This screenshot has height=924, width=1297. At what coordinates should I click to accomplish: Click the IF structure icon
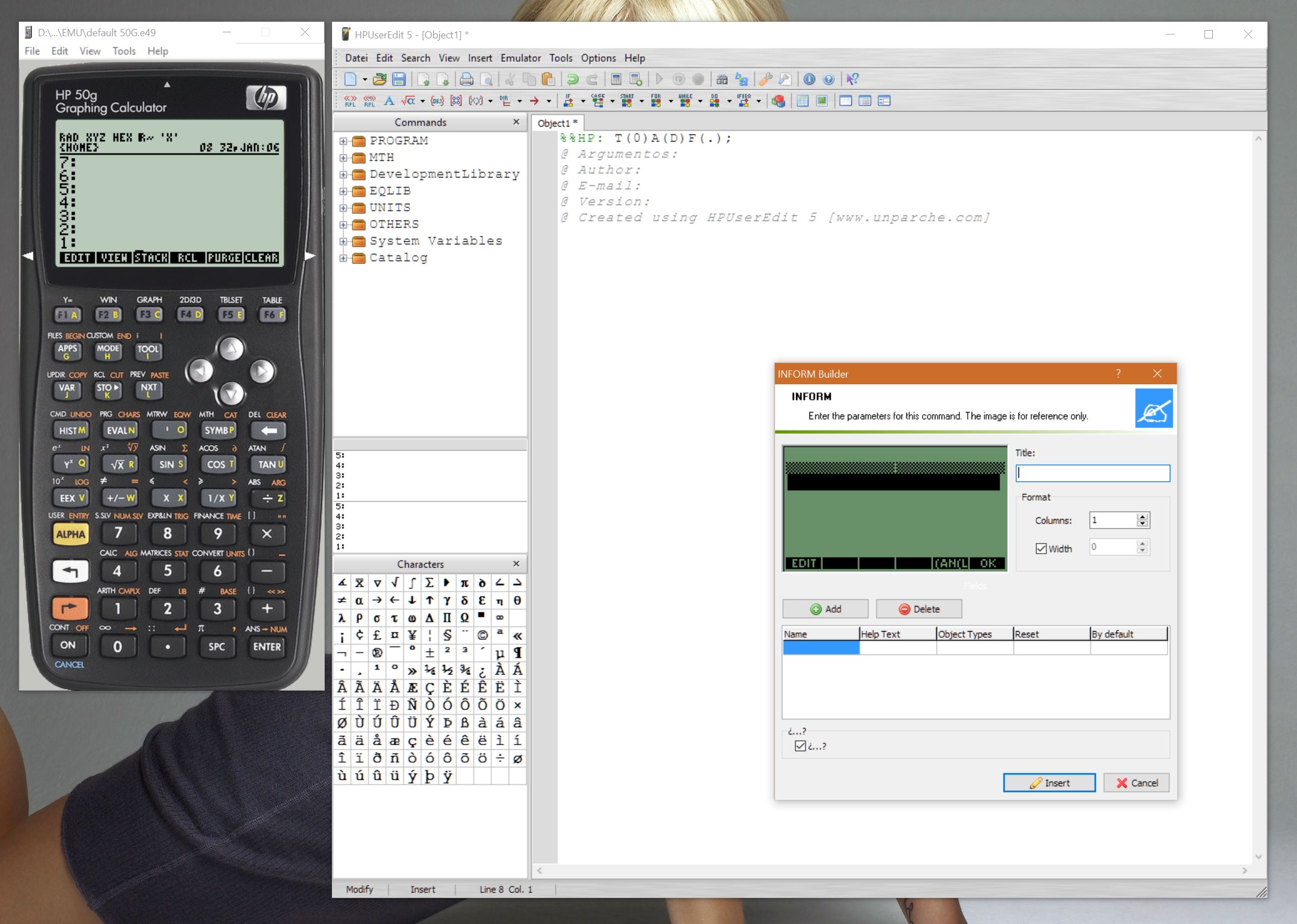(x=568, y=101)
